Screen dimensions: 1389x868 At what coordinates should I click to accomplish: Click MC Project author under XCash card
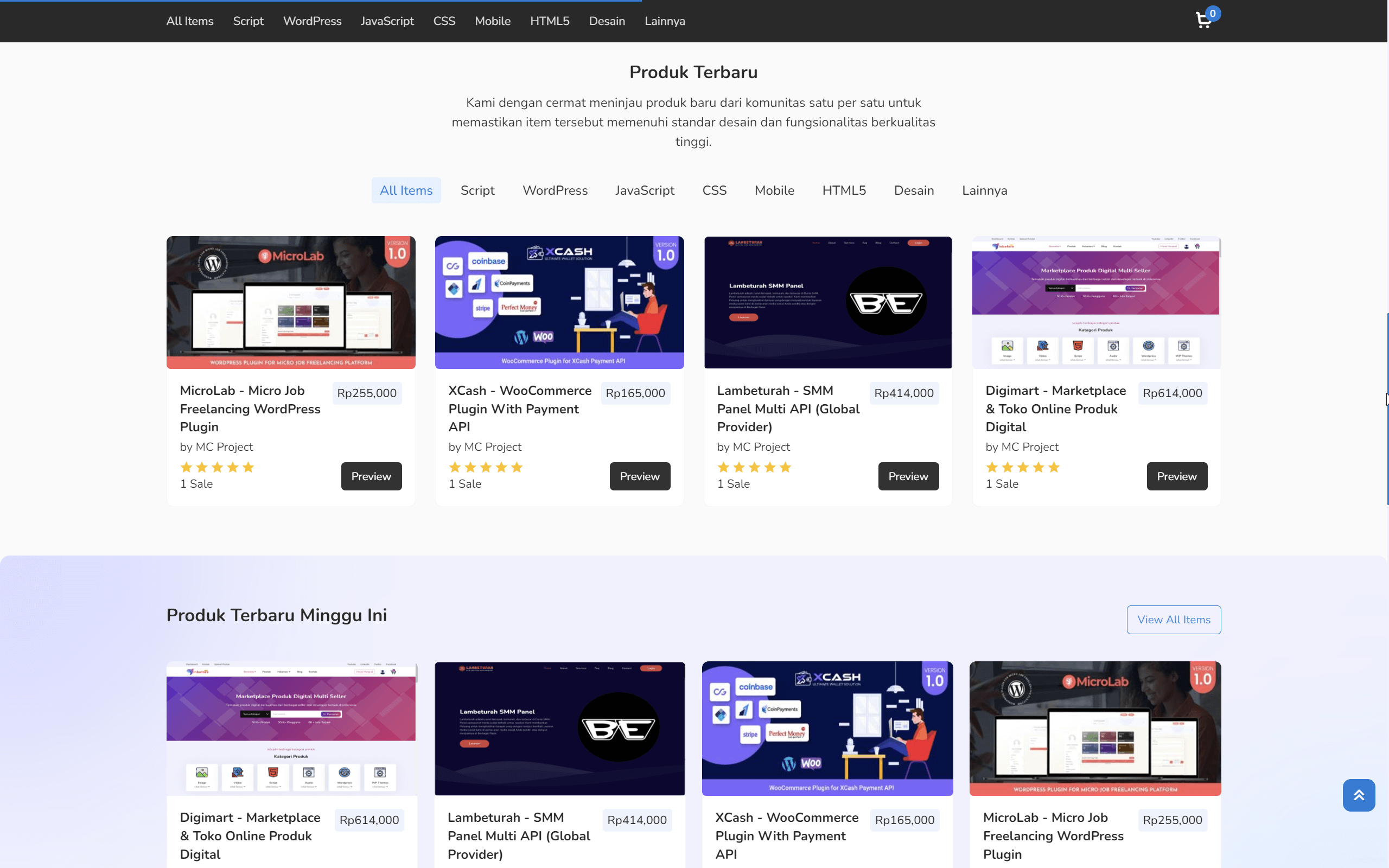(493, 446)
